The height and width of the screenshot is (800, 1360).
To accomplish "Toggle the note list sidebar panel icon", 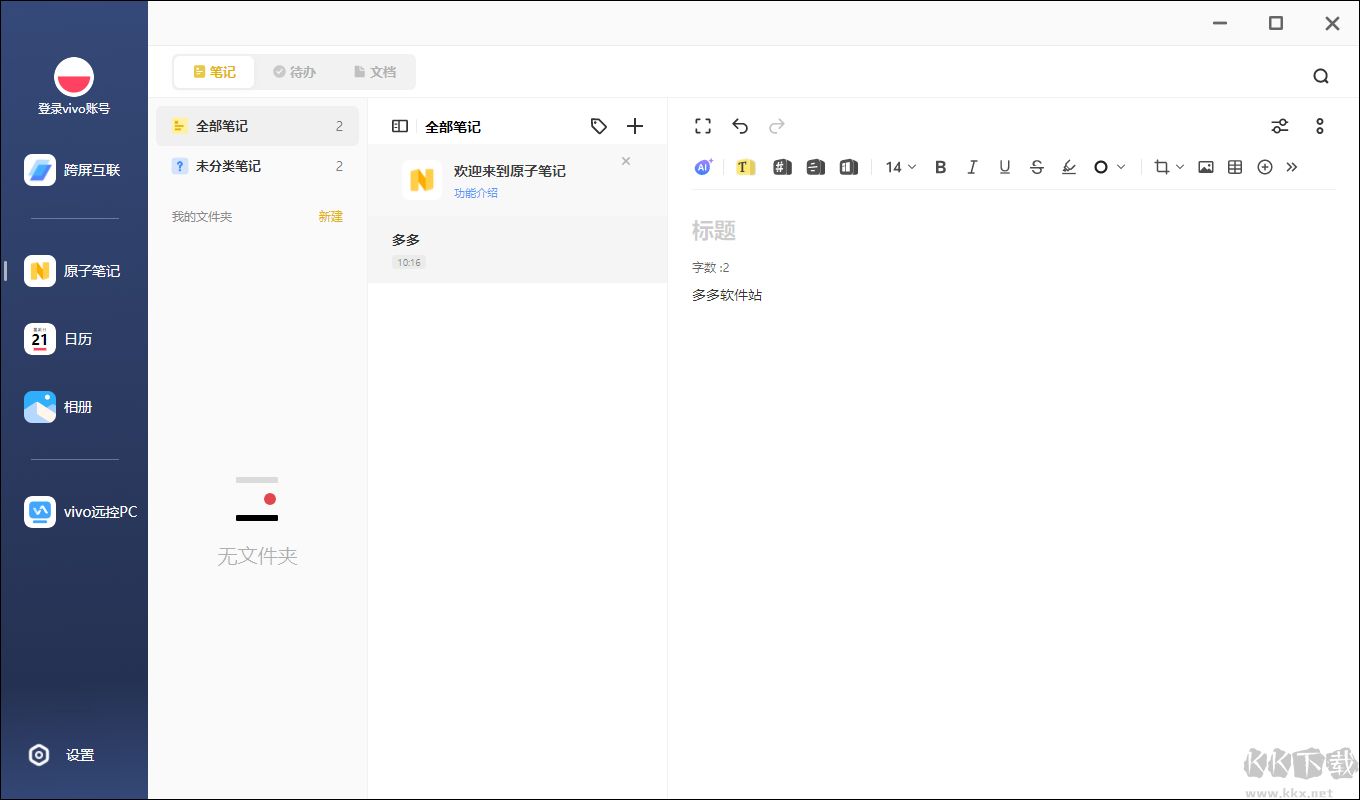I will click(x=400, y=126).
